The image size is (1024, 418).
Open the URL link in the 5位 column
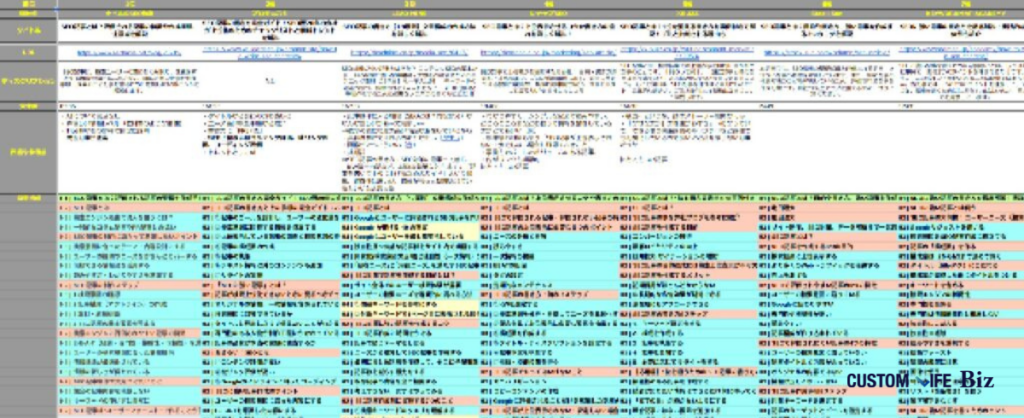point(688,53)
